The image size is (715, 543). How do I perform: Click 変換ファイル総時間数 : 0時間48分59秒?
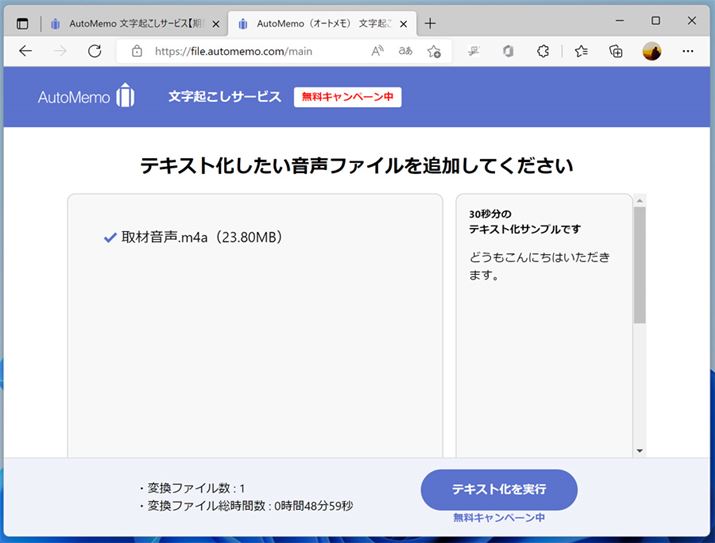point(246,506)
